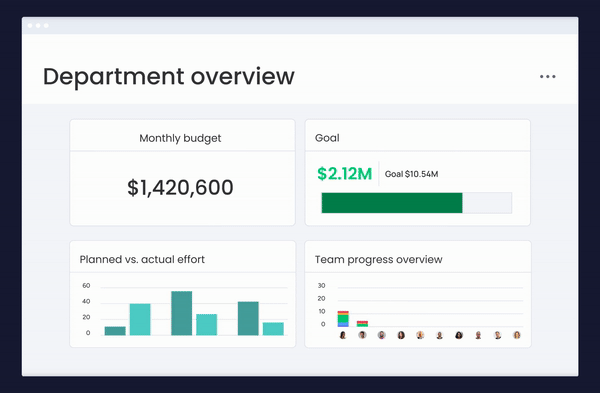Click the ninth team member avatar

(x=497, y=335)
